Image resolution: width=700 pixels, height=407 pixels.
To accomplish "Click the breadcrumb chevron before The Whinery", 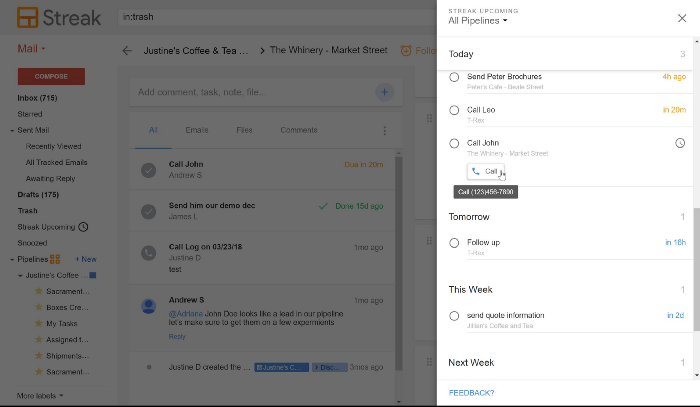I will pyautogui.click(x=262, y=51).
